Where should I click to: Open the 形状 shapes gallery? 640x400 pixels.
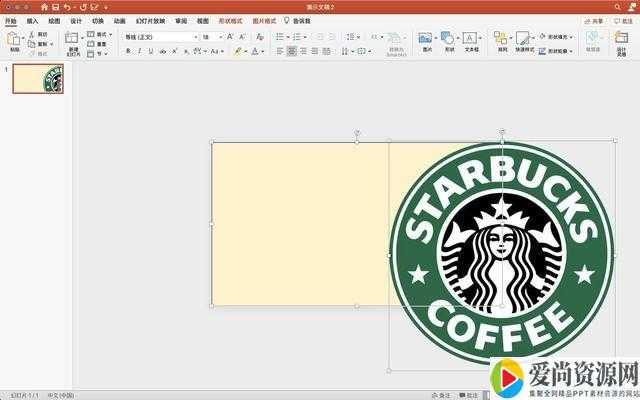(x=449, y=39)
